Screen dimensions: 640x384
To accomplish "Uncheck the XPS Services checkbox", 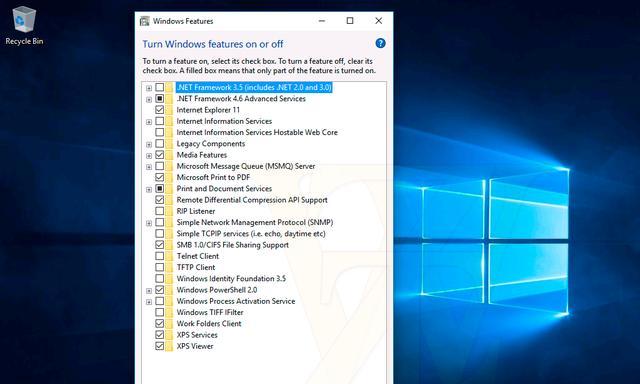I will tap(160, 335).
